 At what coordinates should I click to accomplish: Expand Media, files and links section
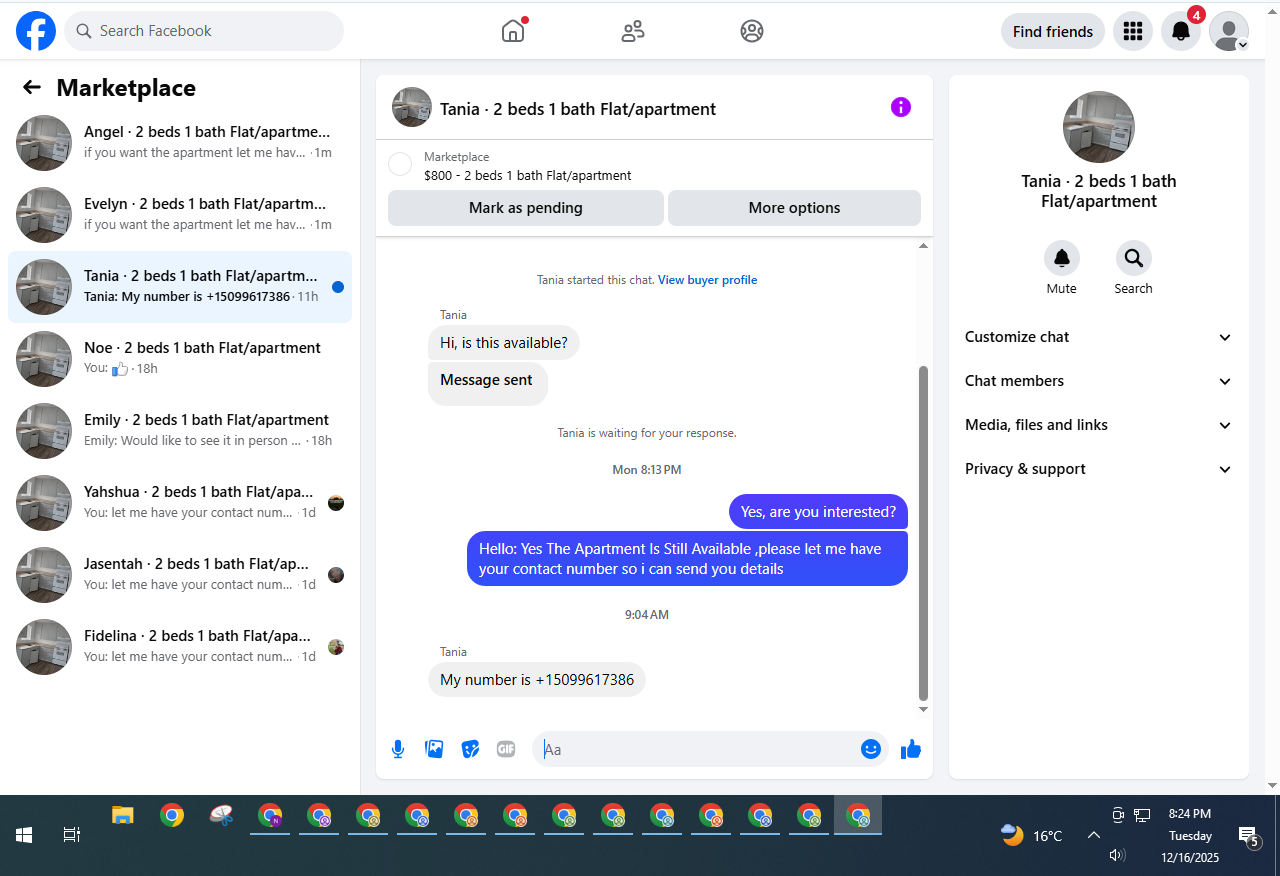tap(1099, 425)
